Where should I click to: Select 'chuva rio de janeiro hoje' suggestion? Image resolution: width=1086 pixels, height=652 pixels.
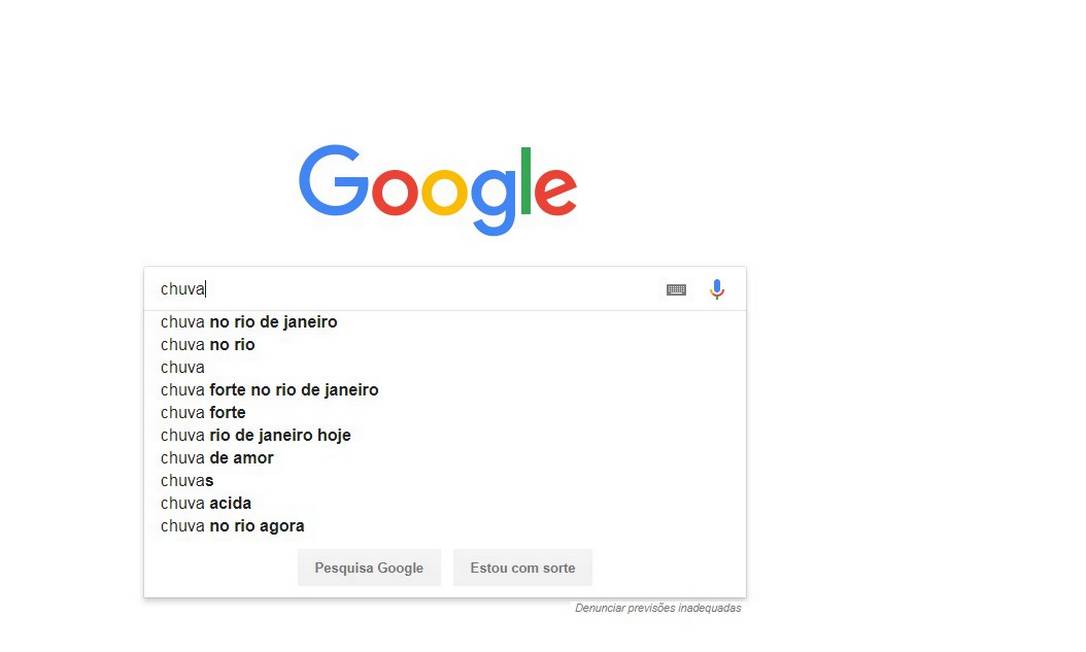255,435
